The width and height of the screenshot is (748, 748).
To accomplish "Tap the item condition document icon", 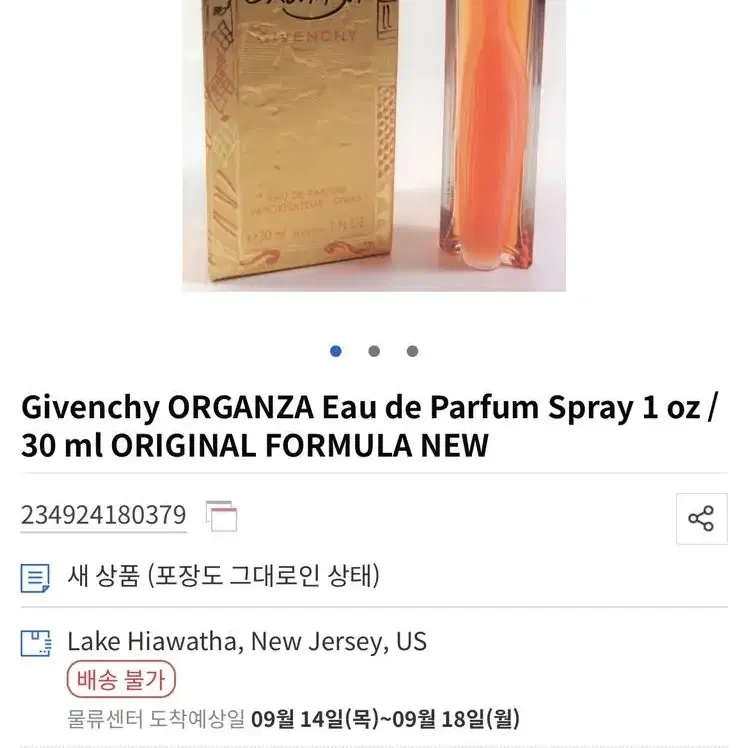I will 35,578.
